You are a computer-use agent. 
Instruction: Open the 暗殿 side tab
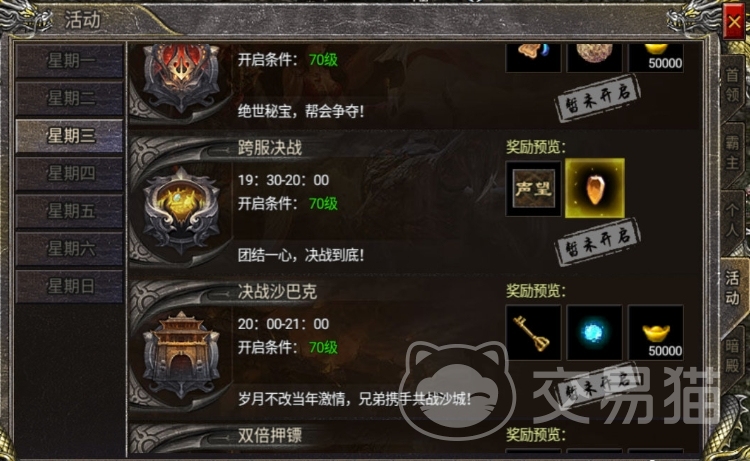pyautogui.click(x=733, y=356)
